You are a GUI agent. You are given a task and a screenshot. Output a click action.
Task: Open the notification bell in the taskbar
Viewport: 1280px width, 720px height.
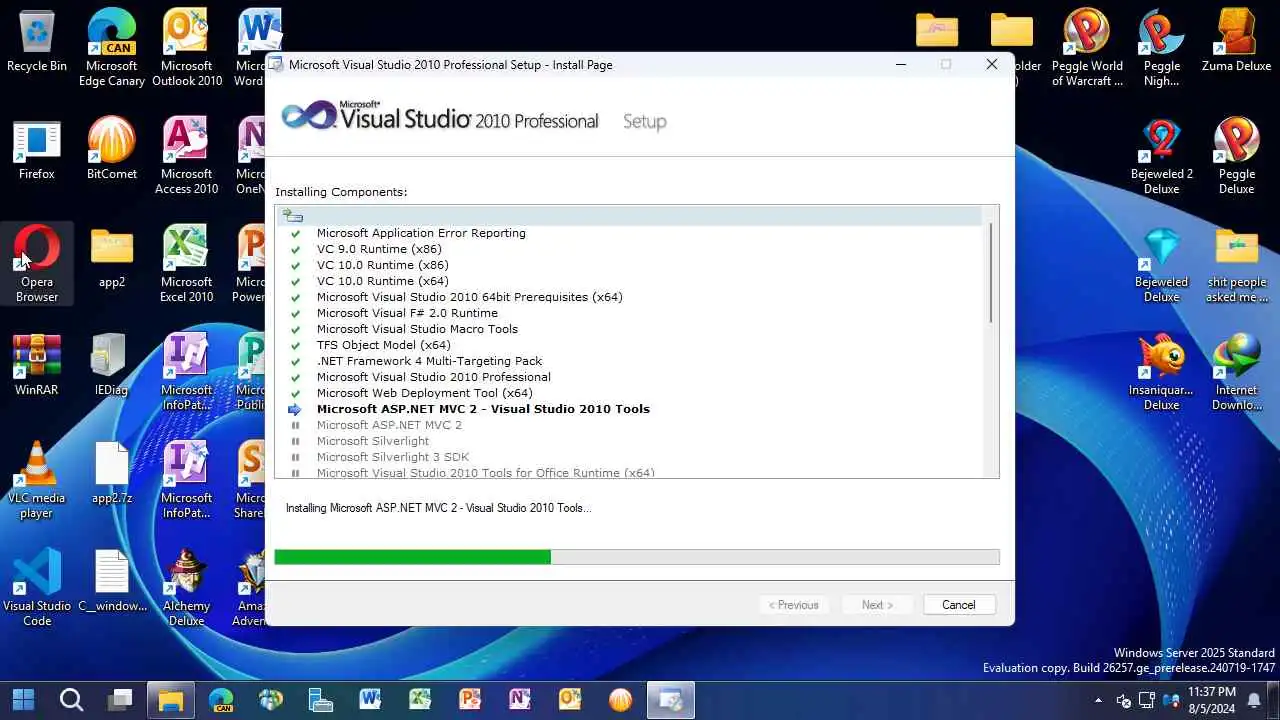pyautogui.click(x=1254, y=700)
